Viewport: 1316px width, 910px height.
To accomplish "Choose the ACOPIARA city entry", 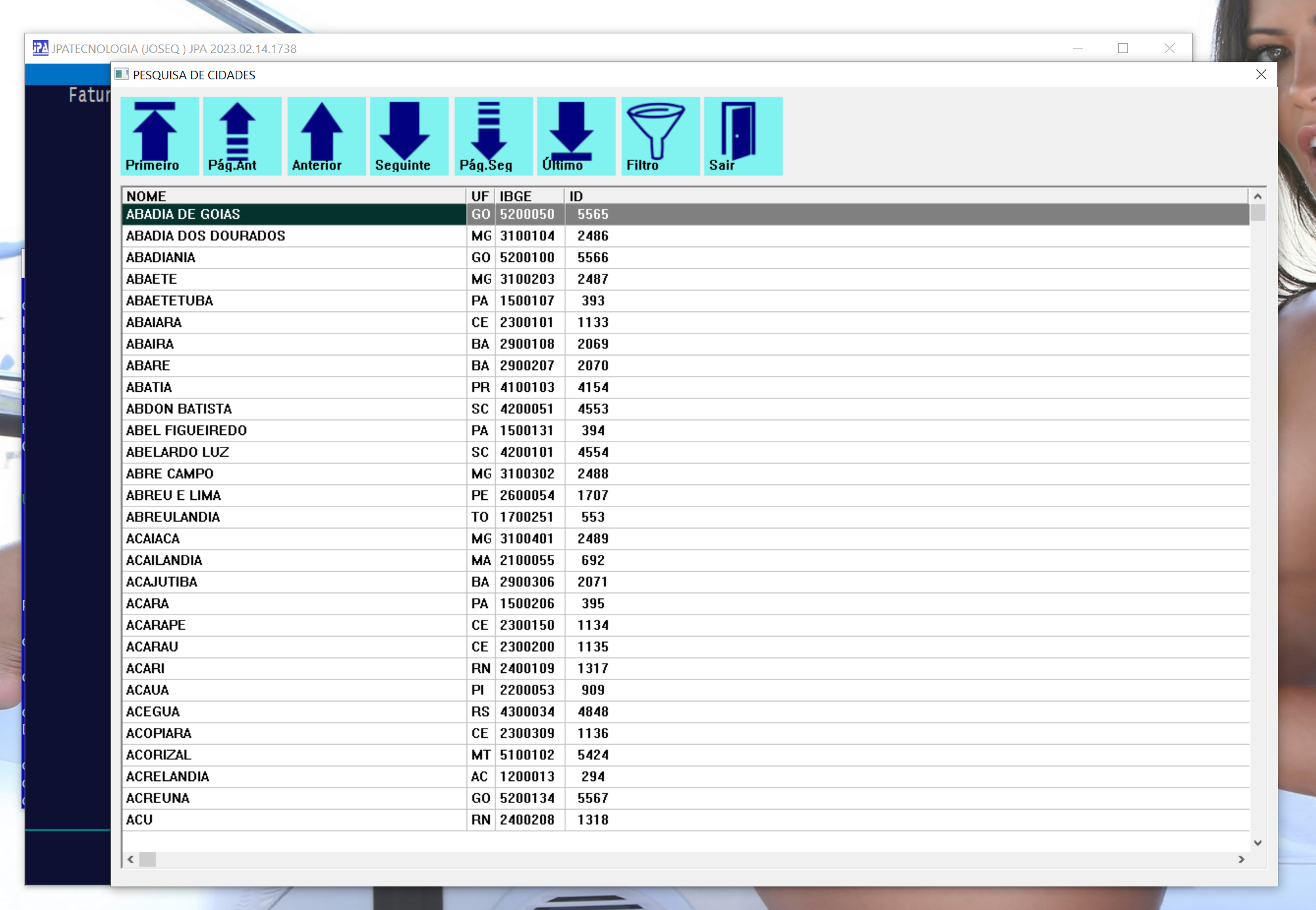I will (x=159, y=733).
